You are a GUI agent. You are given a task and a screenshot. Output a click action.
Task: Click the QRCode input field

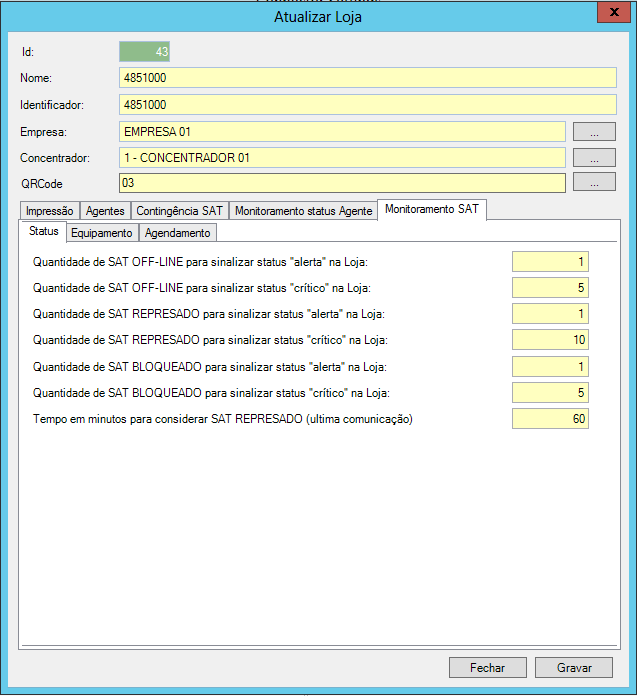[x=341, y=183]
